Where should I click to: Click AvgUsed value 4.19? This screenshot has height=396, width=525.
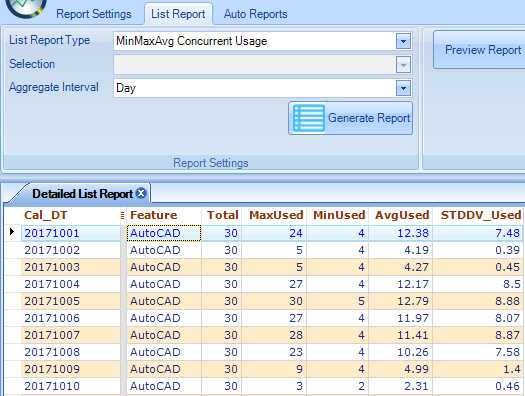(400, 250)
